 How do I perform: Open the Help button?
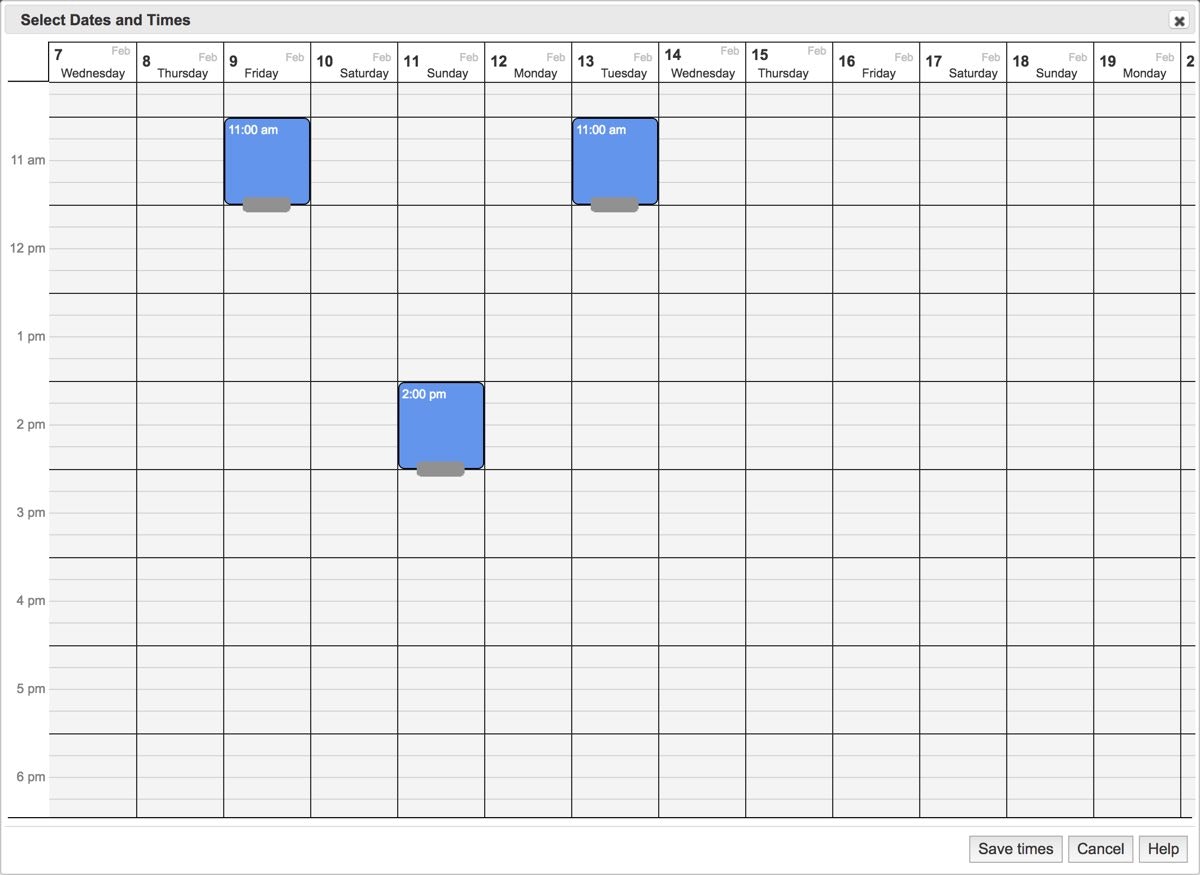click(1162, 848)
